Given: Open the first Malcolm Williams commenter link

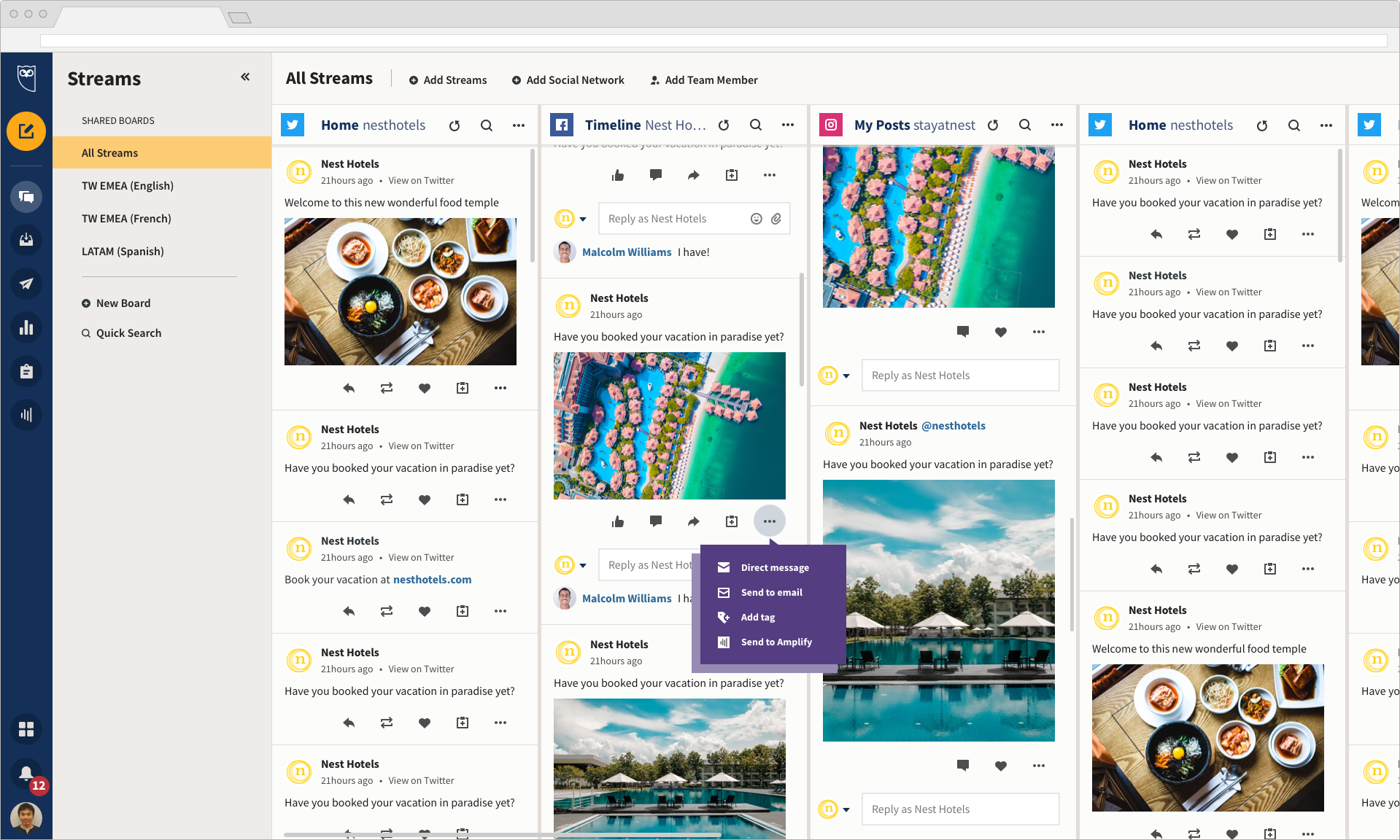Looking at the screenshot, I should coord(627,252).
